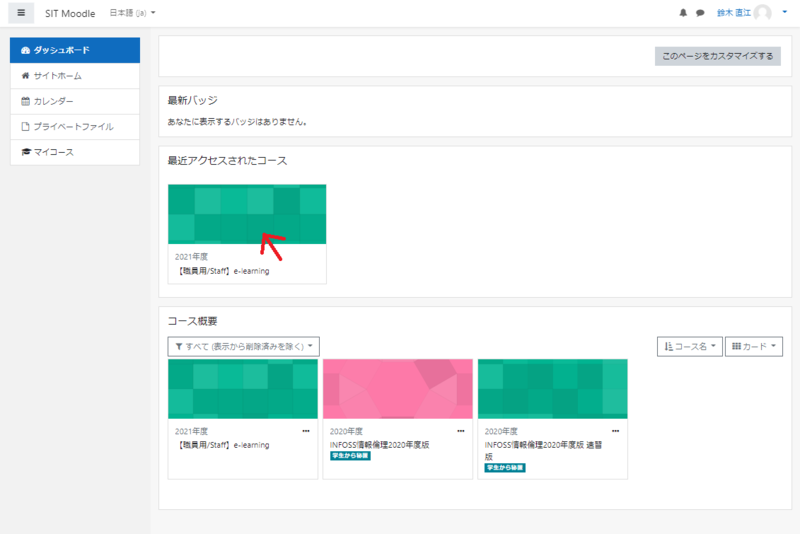Screen dimensions: 800x534
Task: Click the calendar icon beside カレンダー
Action: [26, 101]
